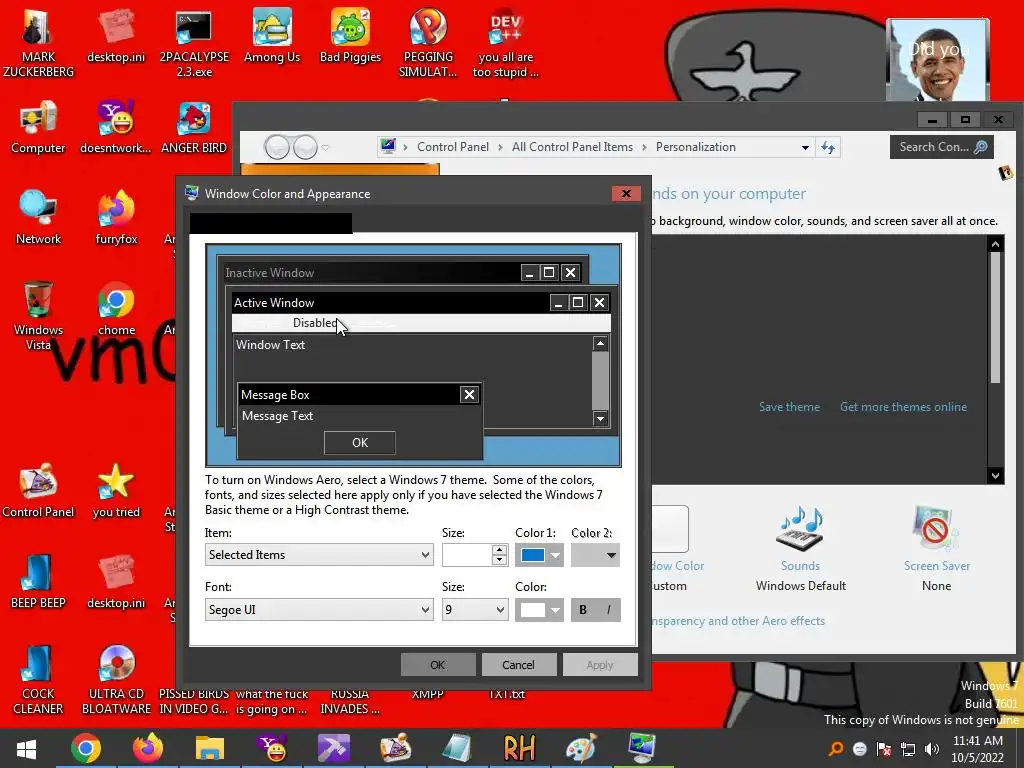Close the Window Color and Appearance dialog
Screen dimensions: 1024x768
coord(626,193)
